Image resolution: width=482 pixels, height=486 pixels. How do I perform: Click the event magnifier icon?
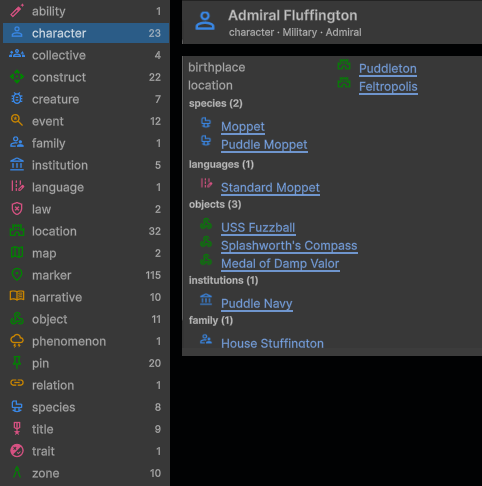click(17, 120)
